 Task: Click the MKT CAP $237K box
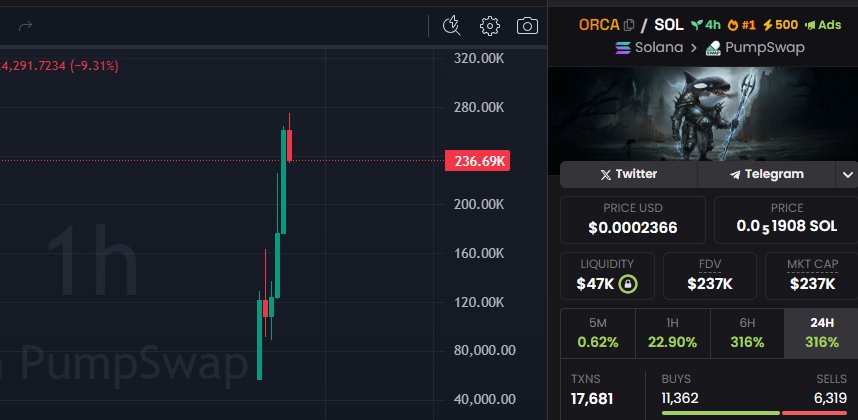(x=812, y=276)
